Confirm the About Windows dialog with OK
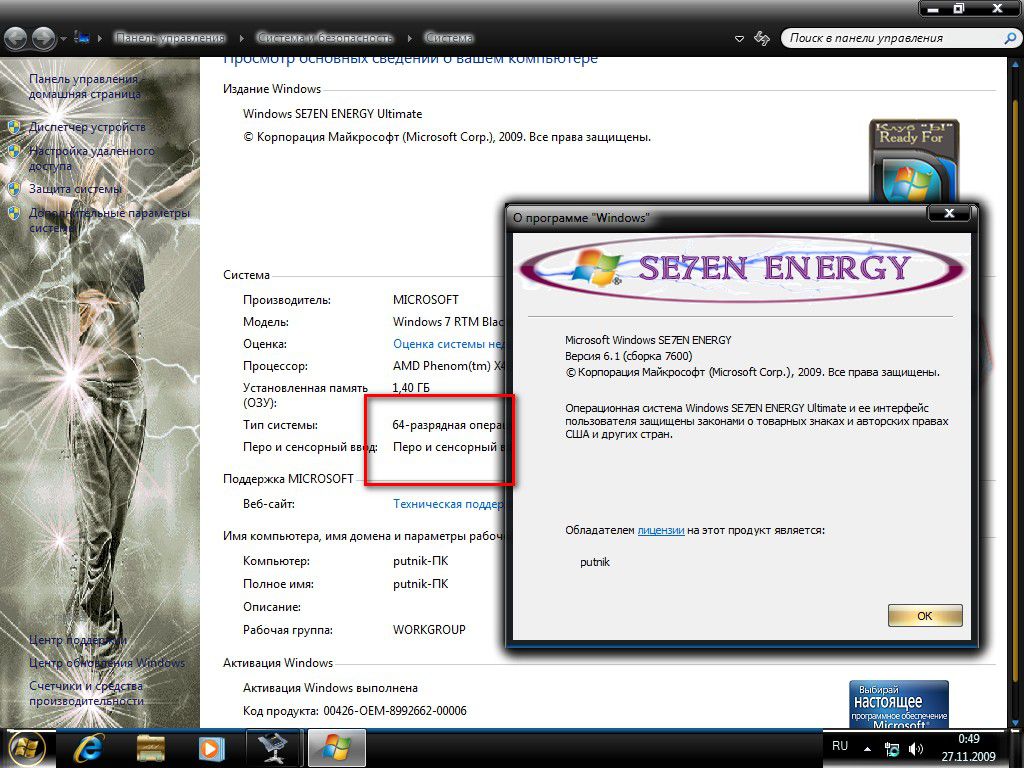Viewport: 1024px width, 768px height. point(925,615)
